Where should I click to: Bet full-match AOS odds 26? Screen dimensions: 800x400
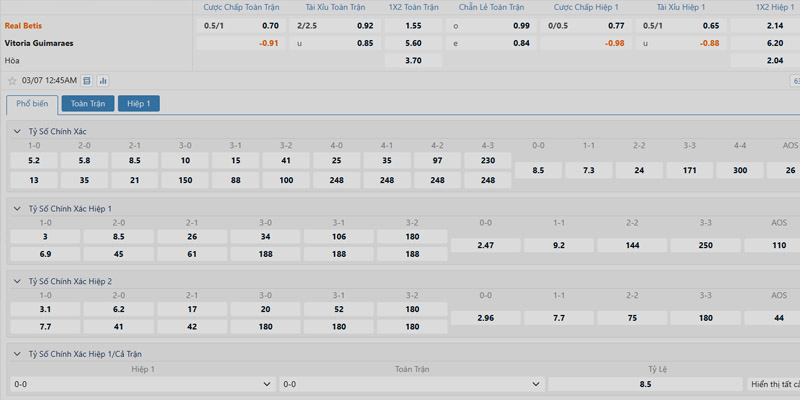pyautogui.click(x=784, y=170)
